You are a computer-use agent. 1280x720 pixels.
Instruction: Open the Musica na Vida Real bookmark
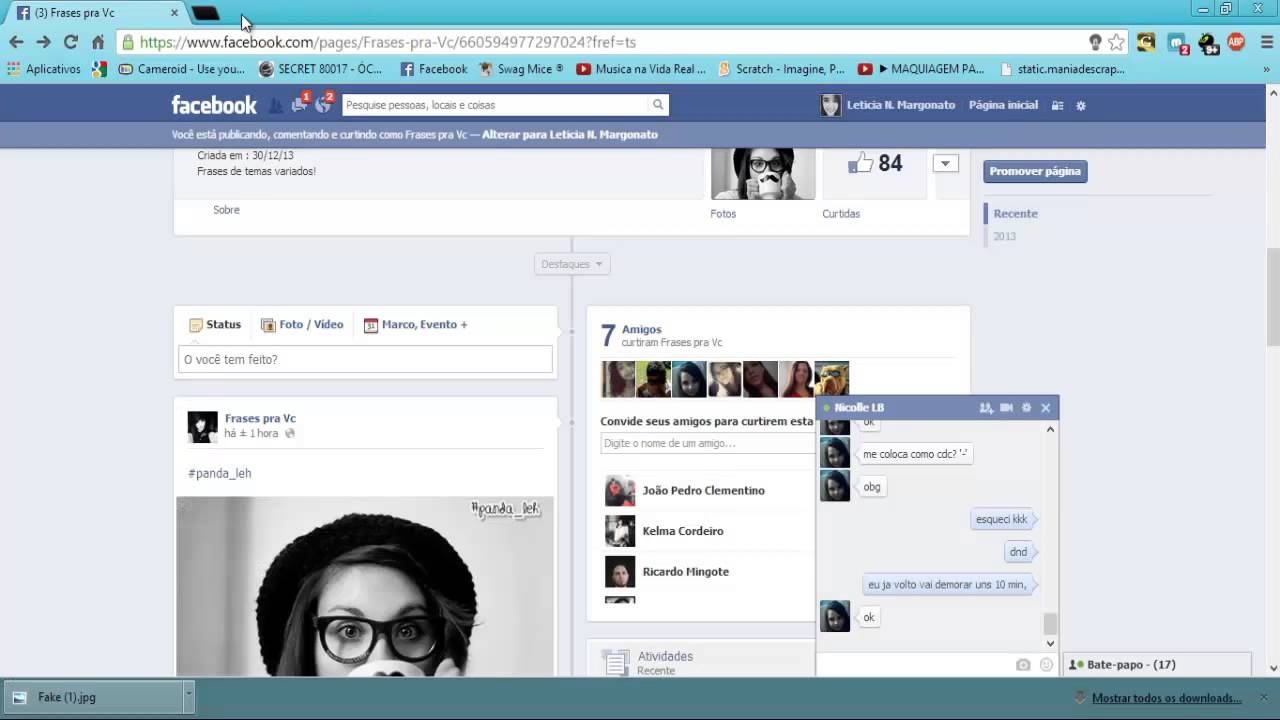point(641,69)
